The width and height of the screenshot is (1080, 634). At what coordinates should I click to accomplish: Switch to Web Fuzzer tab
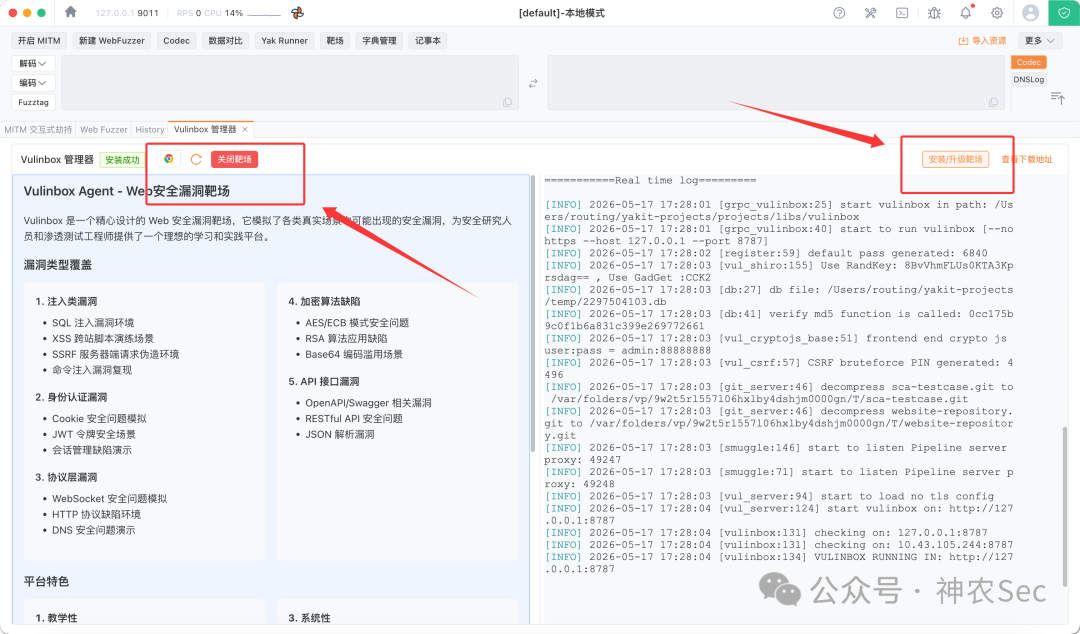pos(103,130)
